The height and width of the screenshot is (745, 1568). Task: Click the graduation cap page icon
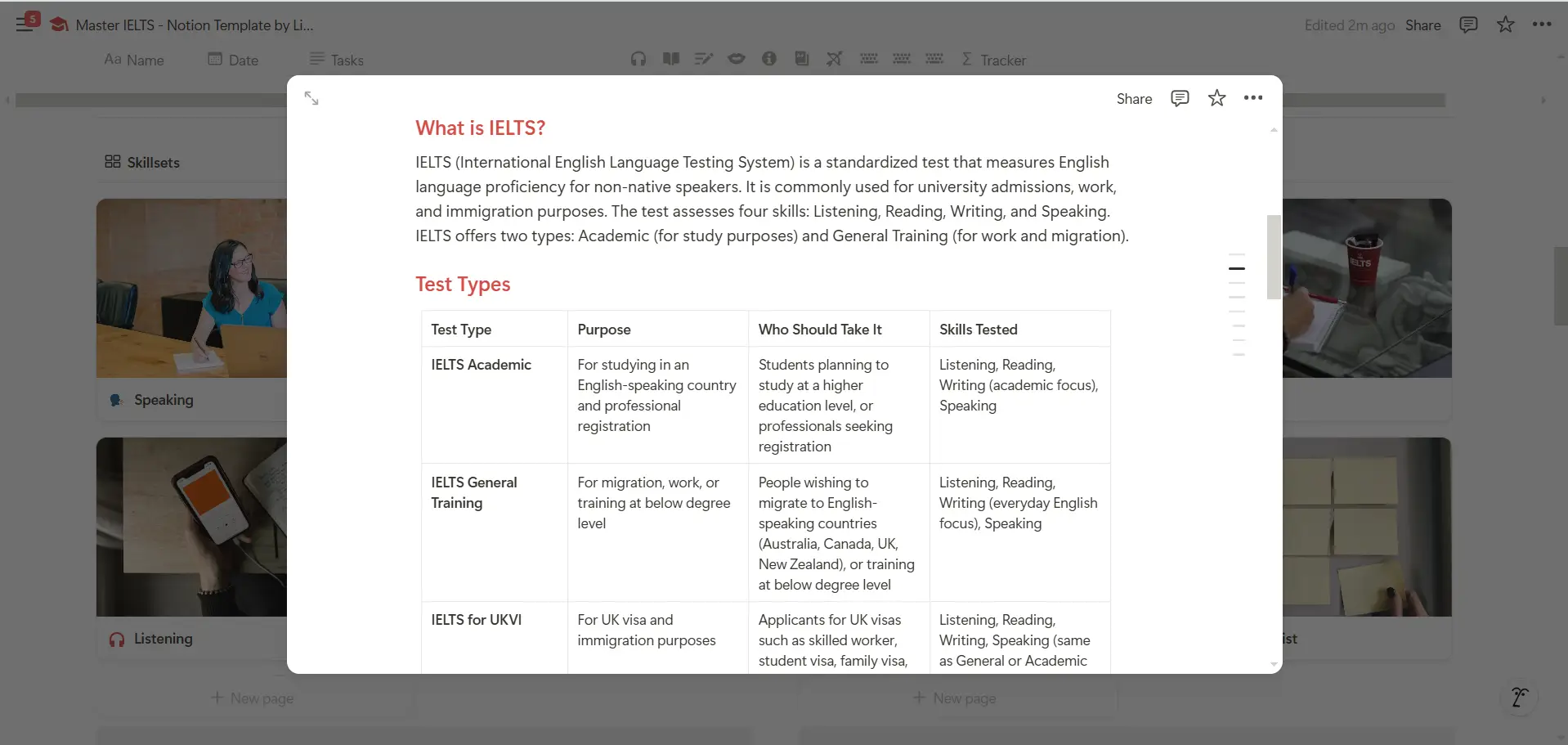(59, 25)
